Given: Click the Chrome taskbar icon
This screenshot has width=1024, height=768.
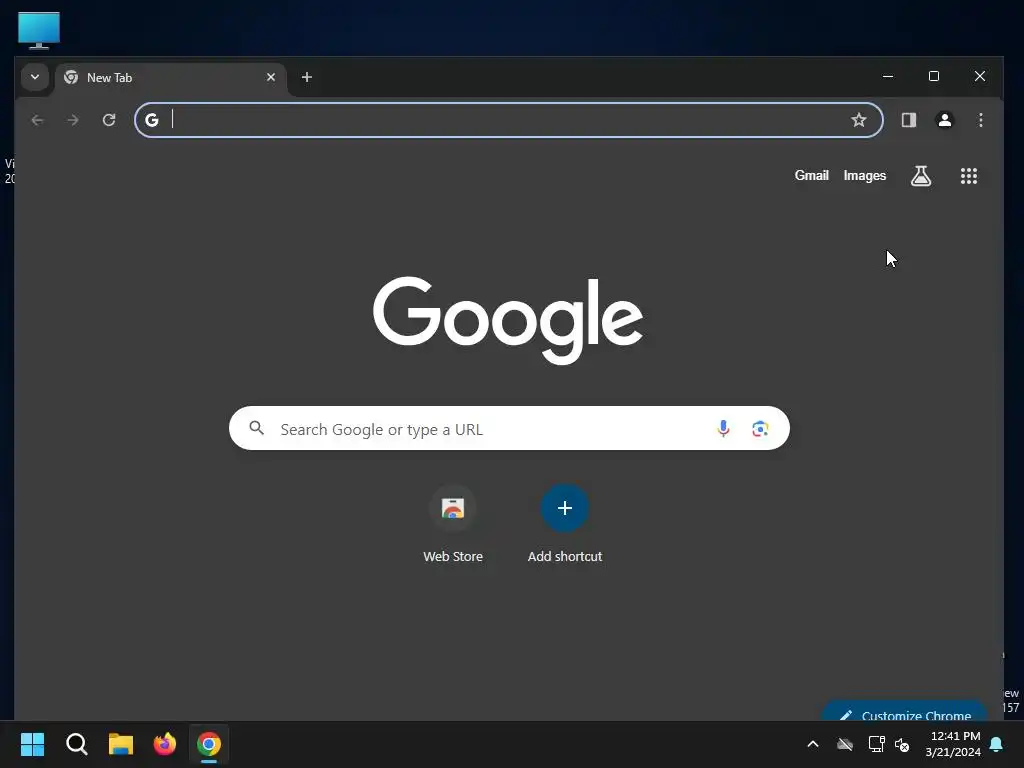Looking at the screenshot, I should 209,744.
